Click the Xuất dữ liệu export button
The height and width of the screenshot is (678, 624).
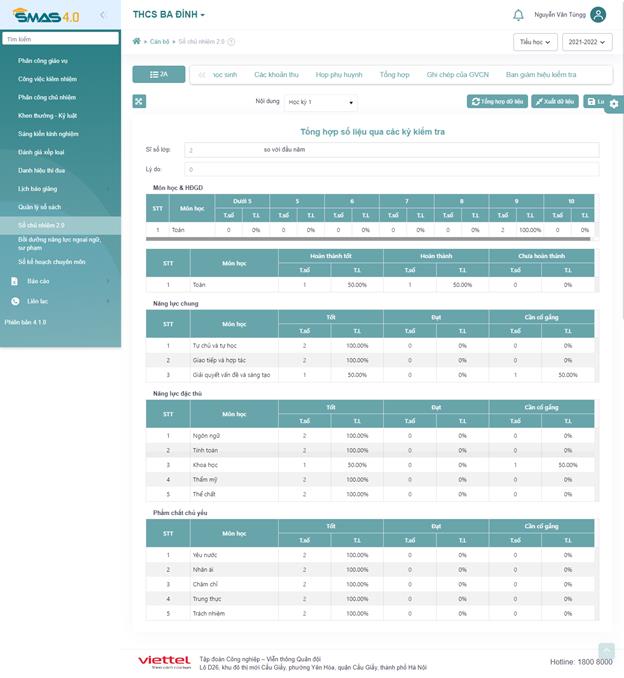[554, 101]
